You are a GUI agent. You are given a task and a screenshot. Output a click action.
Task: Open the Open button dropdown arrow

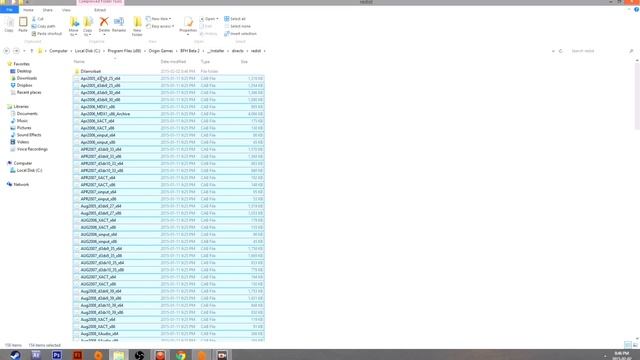[x=217, y=19]
